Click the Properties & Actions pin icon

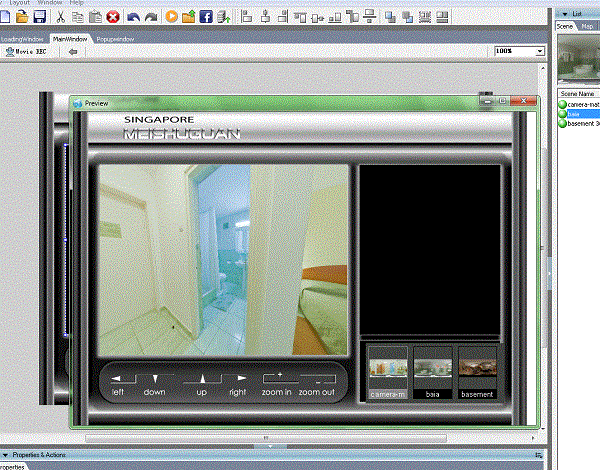pos(539,455)
